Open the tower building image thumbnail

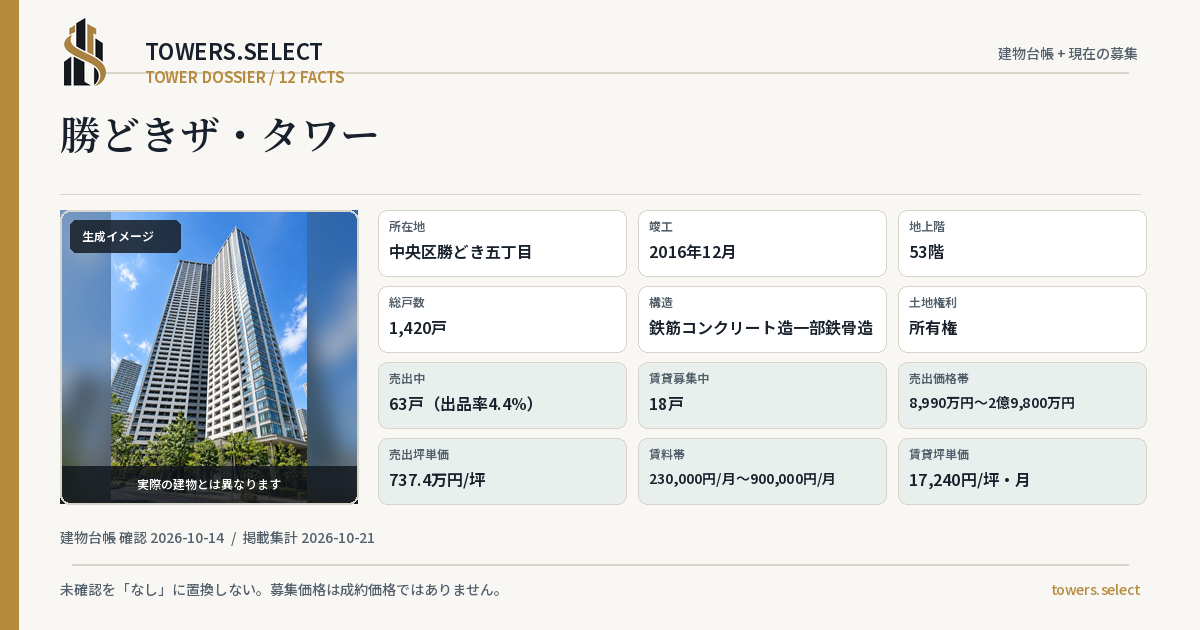click(209, 357)
